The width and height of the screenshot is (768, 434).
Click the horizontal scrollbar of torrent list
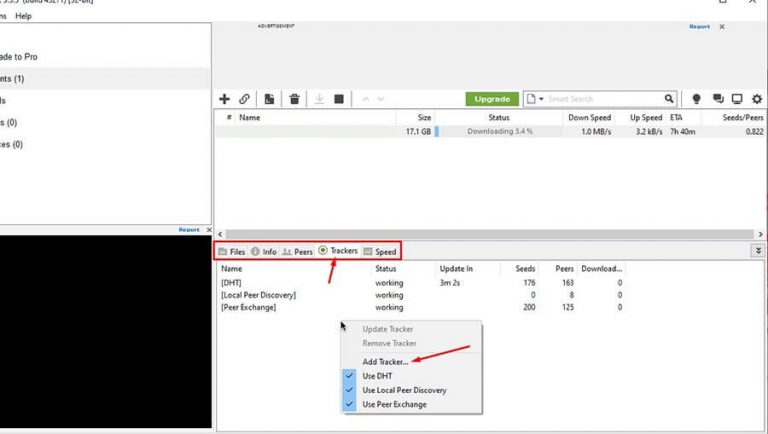coord(489,234)
